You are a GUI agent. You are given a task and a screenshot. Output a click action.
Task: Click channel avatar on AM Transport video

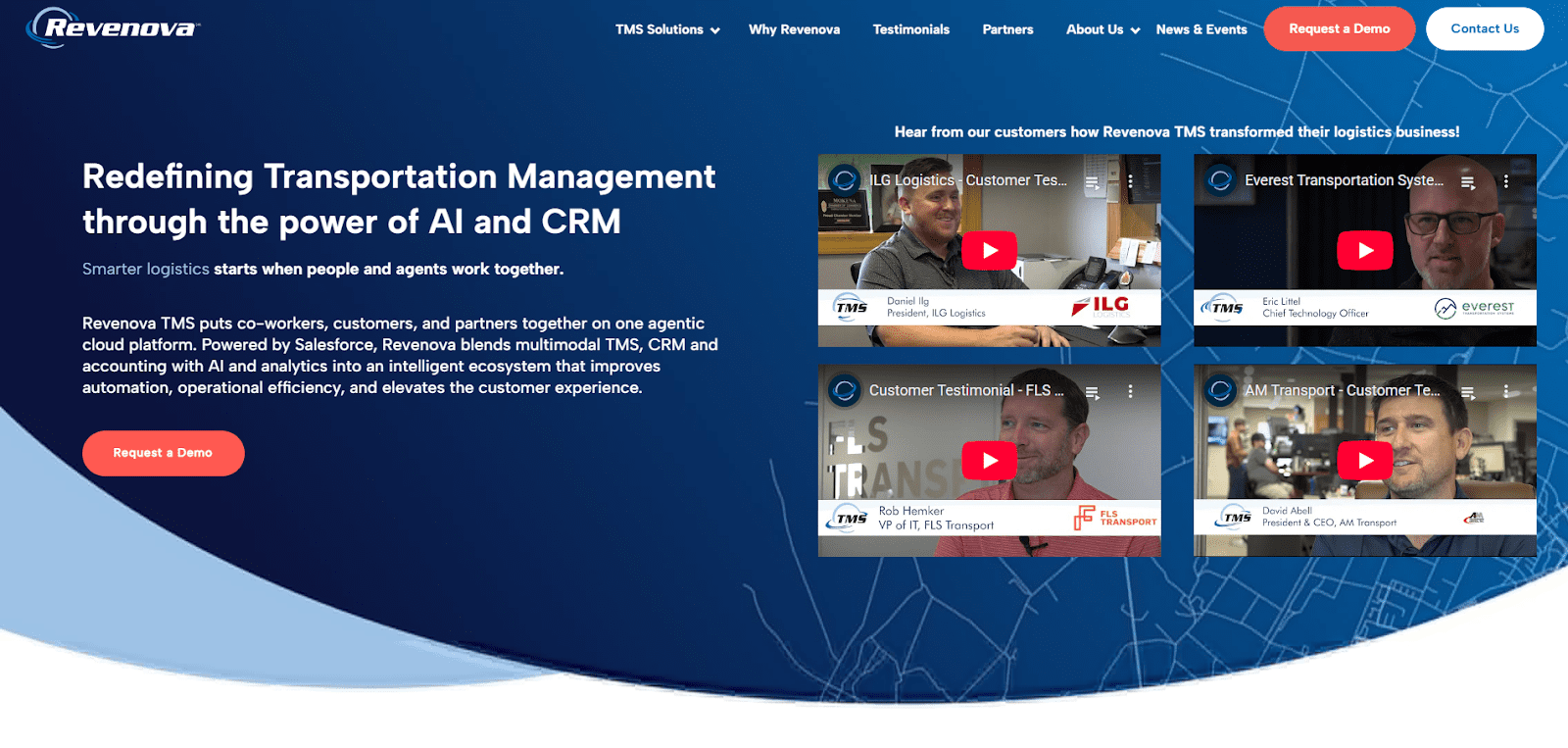tap(1220, 390)
